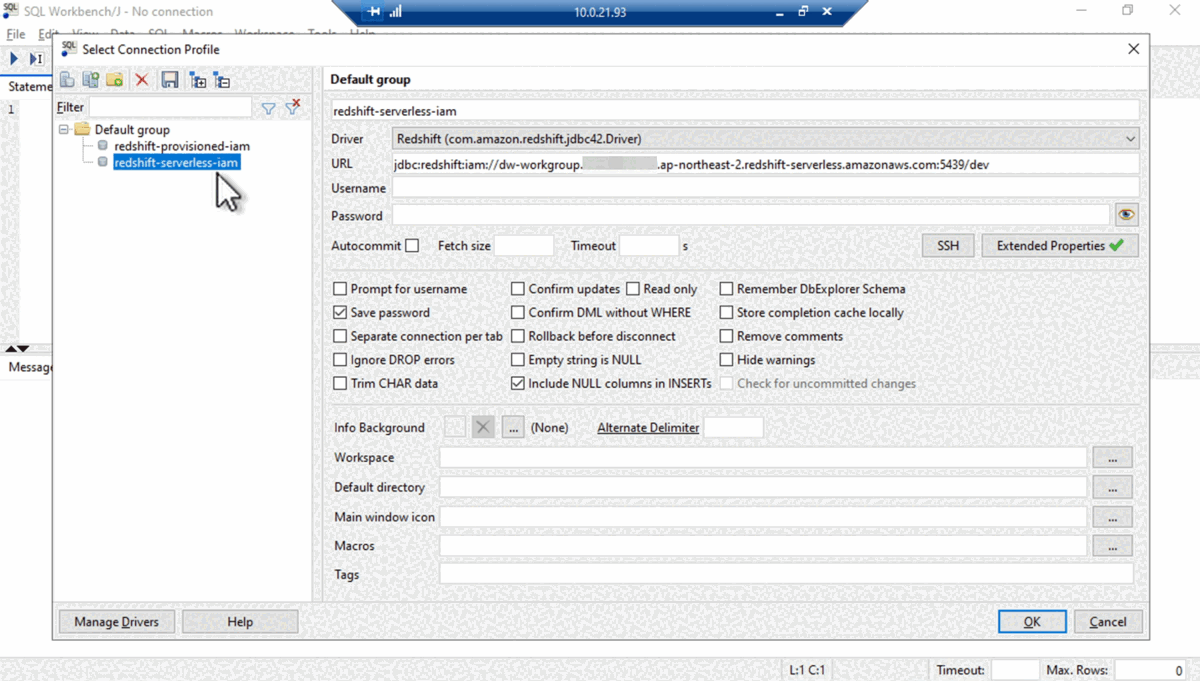Apply the profile filter funnel icon
The width and height of the screenshot is (1200, 681).
pos(268,108)
